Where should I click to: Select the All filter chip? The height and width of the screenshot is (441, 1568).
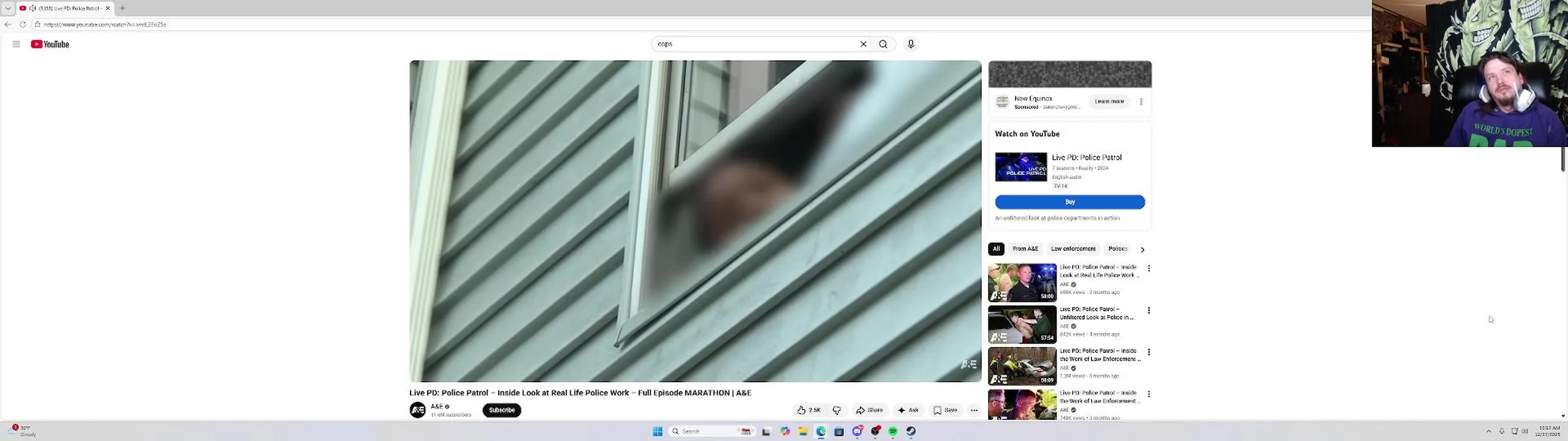996,249
